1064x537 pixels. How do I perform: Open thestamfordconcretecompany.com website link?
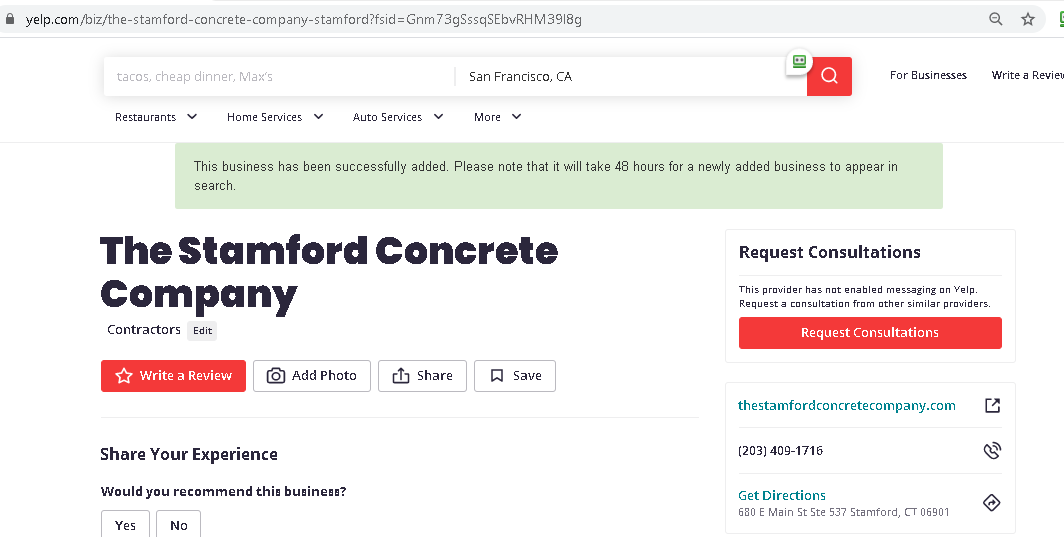(847, 405)
